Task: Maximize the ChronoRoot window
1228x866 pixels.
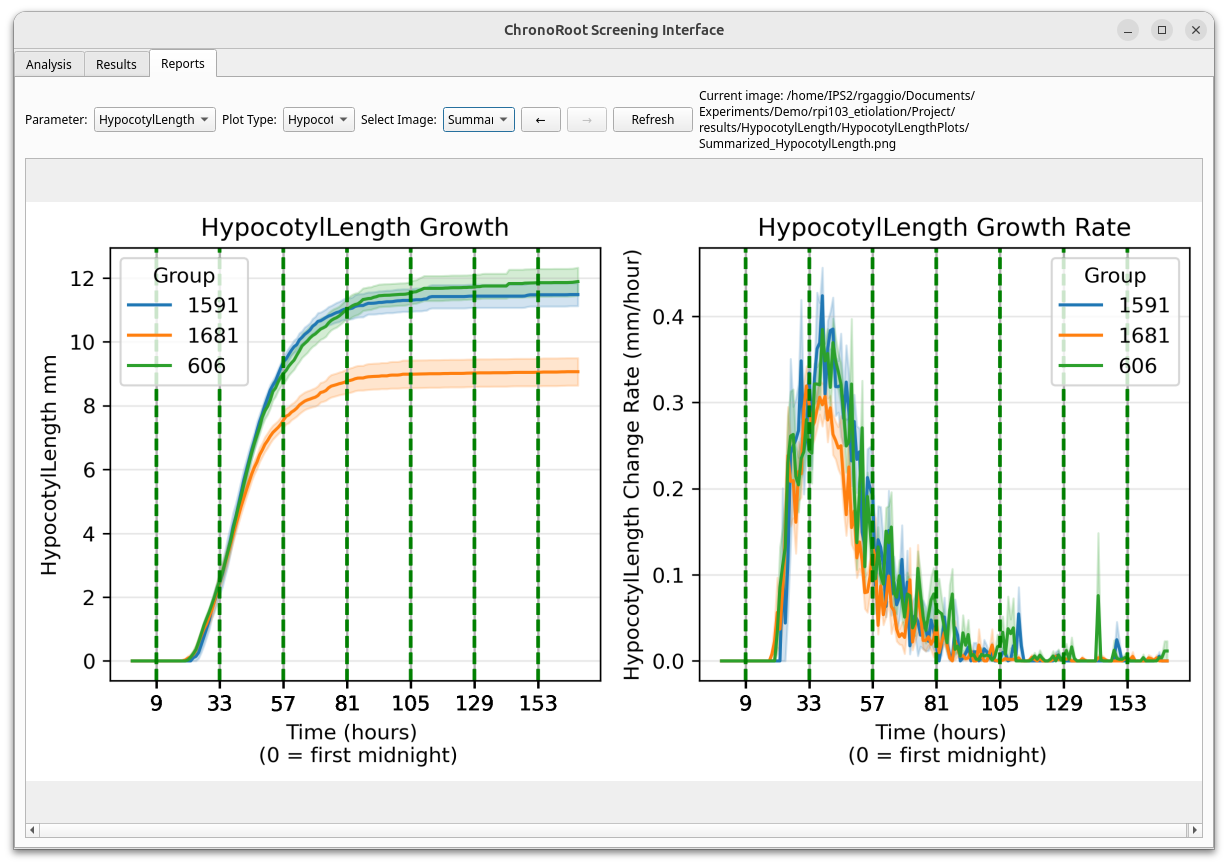Action: pyautogui.click(x=1162, y=30)
